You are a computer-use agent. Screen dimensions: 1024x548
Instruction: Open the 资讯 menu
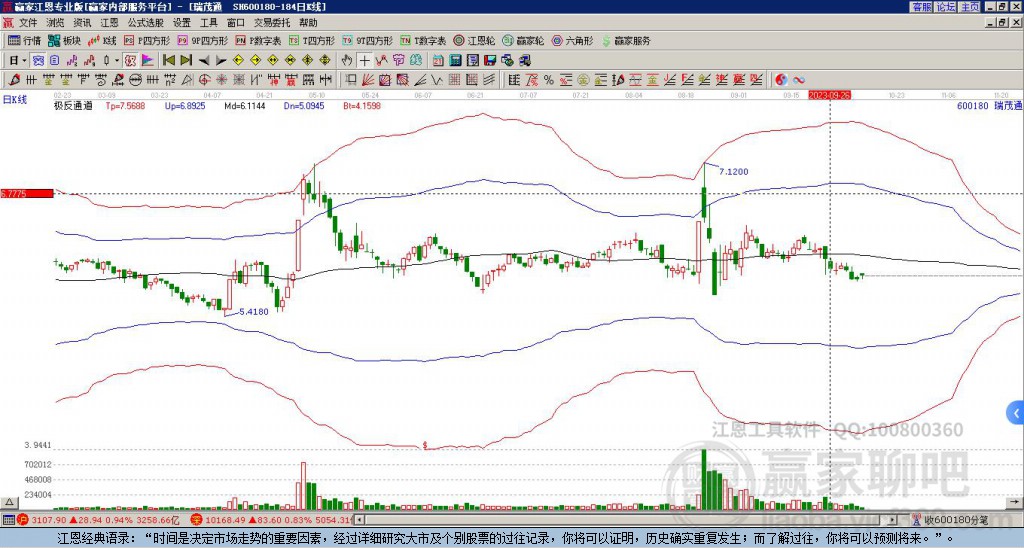point(82,23)
